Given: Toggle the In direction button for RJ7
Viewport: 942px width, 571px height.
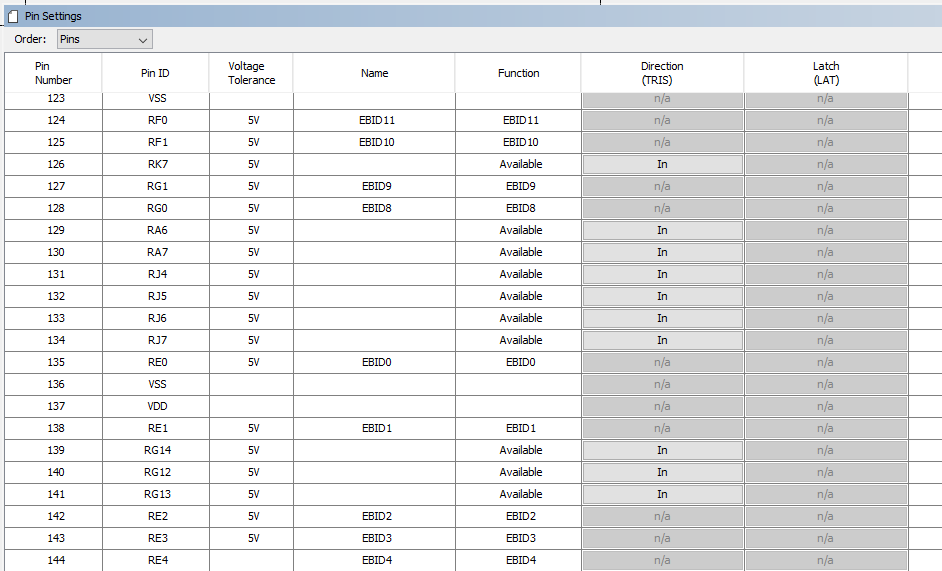Looking at the screenshot, I should pyautogui.click(x=662, y=340).
